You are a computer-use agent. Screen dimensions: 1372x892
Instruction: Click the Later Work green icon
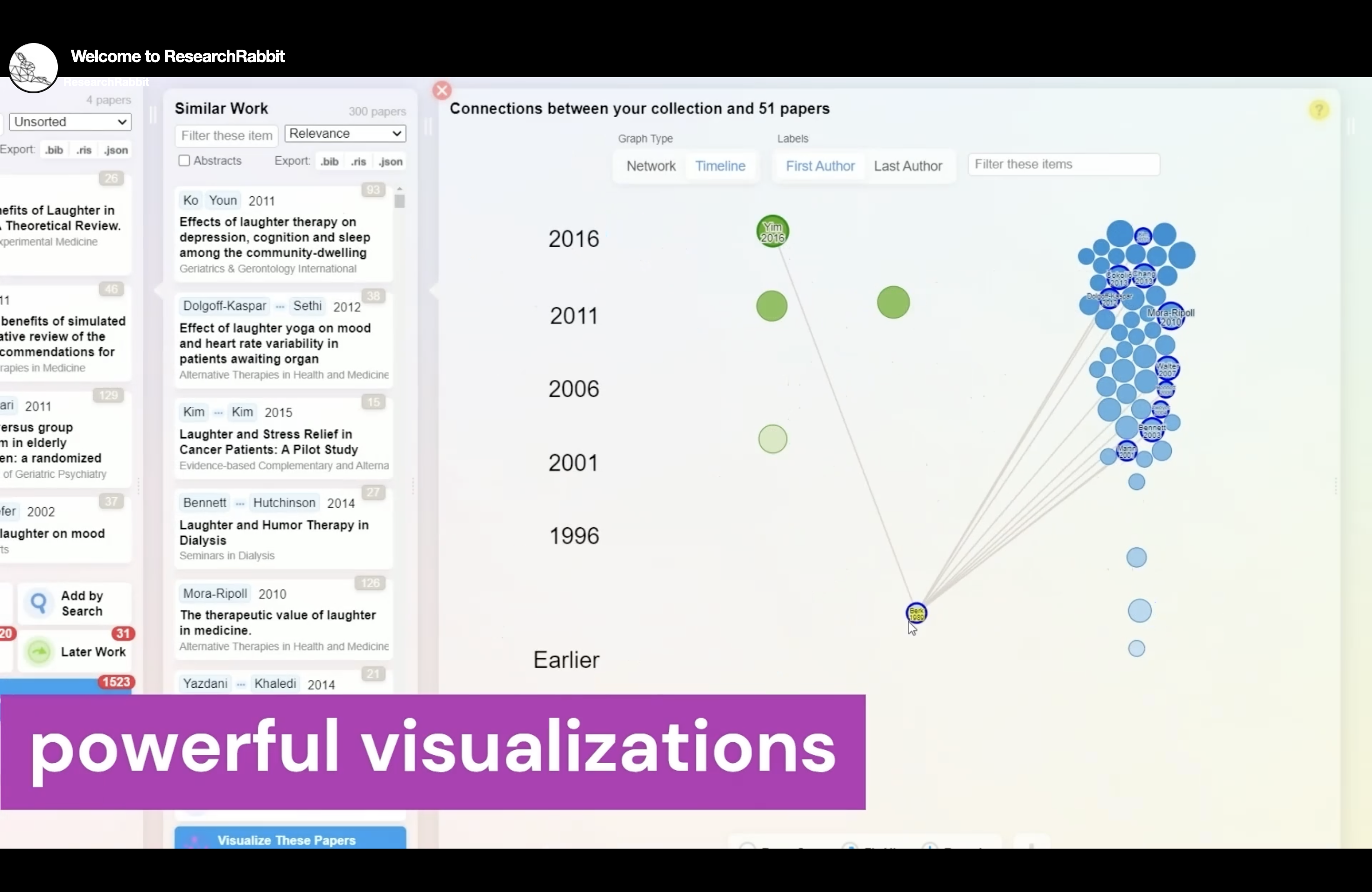coord(39,652)
